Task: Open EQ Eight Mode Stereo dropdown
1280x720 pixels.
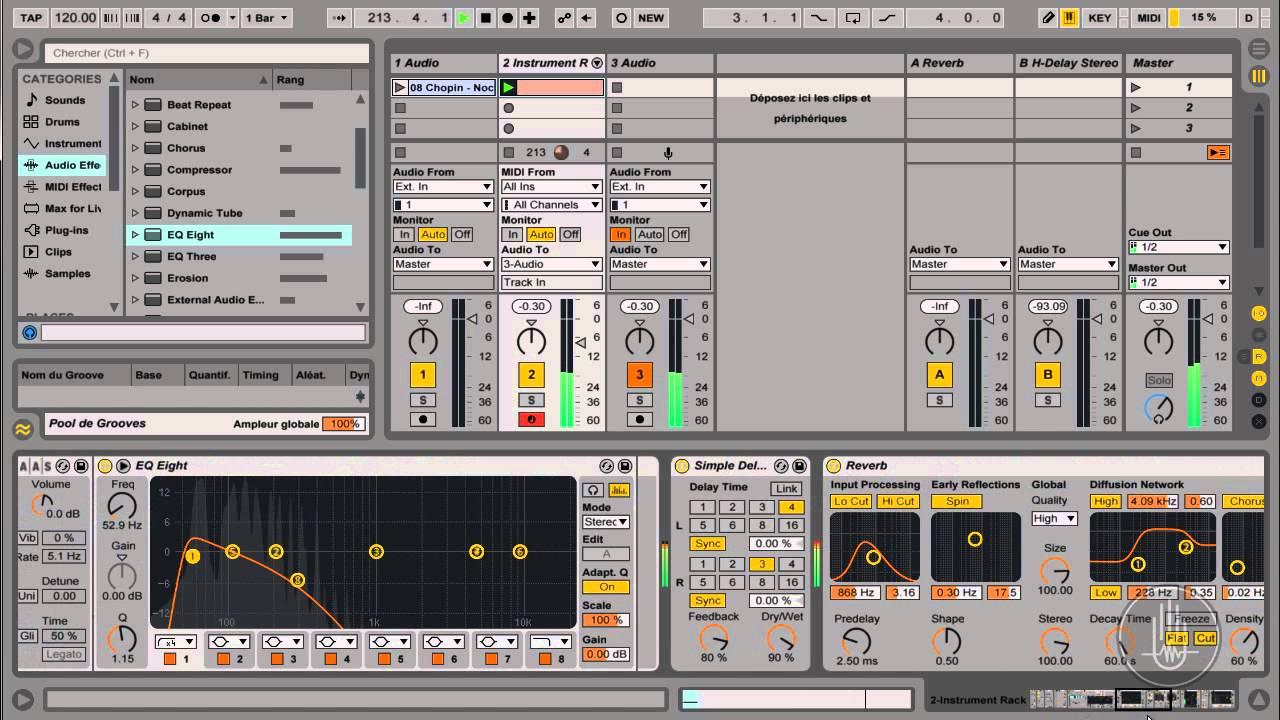Action: [606, 522]
